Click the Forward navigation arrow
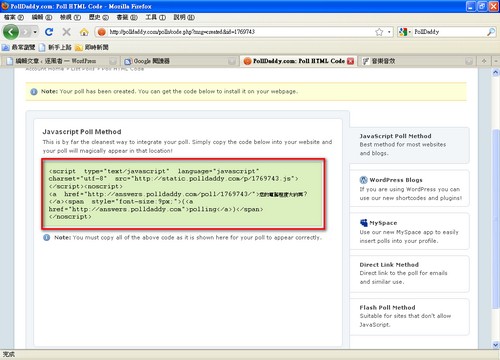This screenshot has height=360, width=500. pyautogui.click(x=25, y=32)
